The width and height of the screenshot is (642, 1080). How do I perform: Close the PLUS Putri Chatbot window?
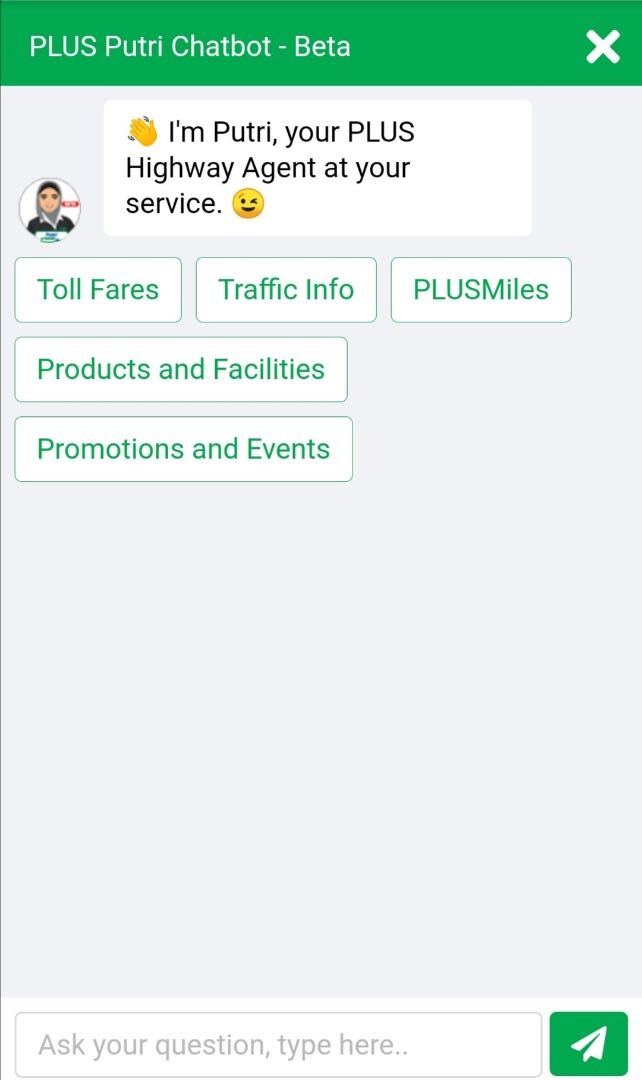[602, 46]
